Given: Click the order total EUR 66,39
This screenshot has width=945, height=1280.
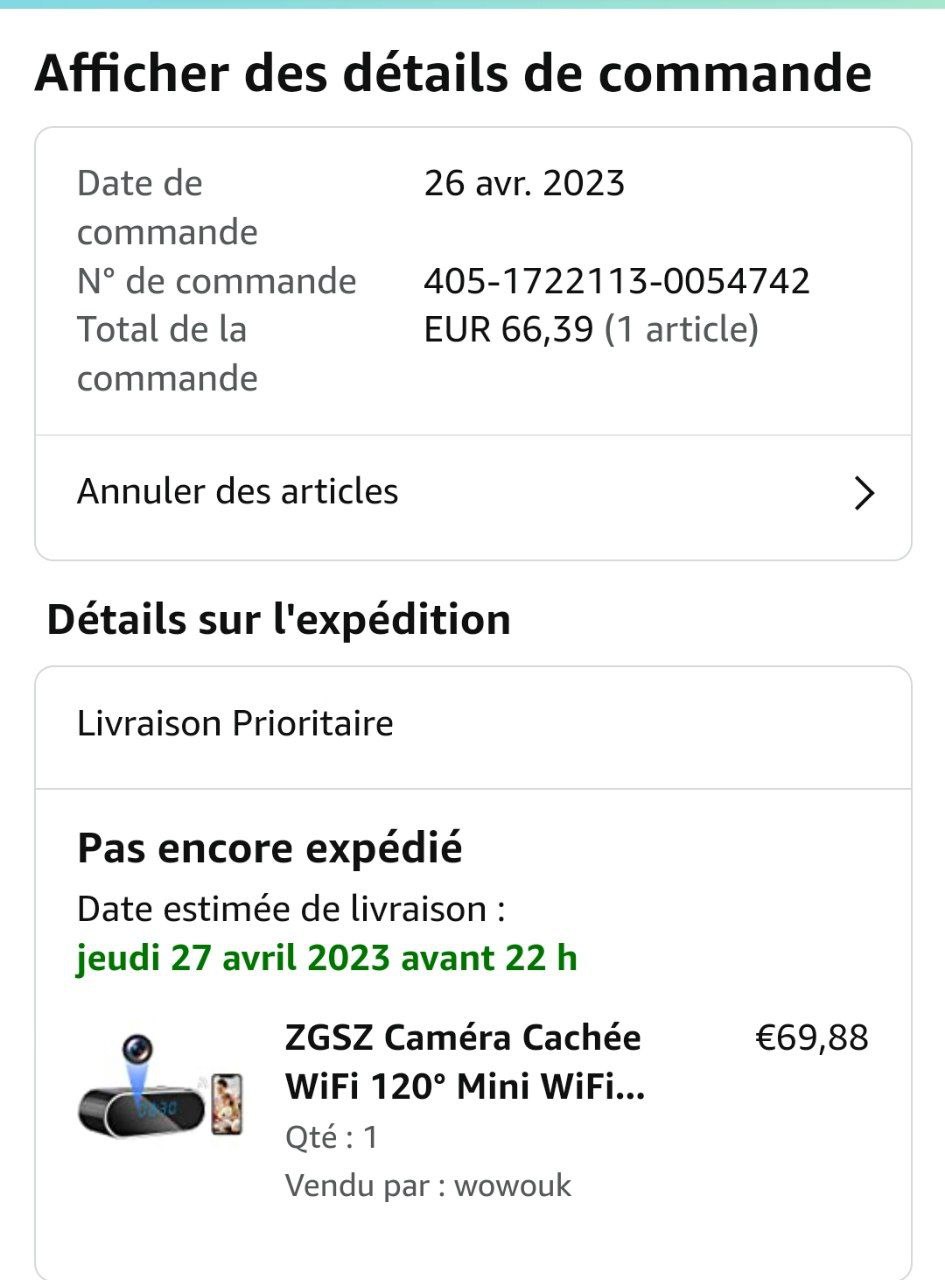Looking at the screenshot, I should 508,330.
